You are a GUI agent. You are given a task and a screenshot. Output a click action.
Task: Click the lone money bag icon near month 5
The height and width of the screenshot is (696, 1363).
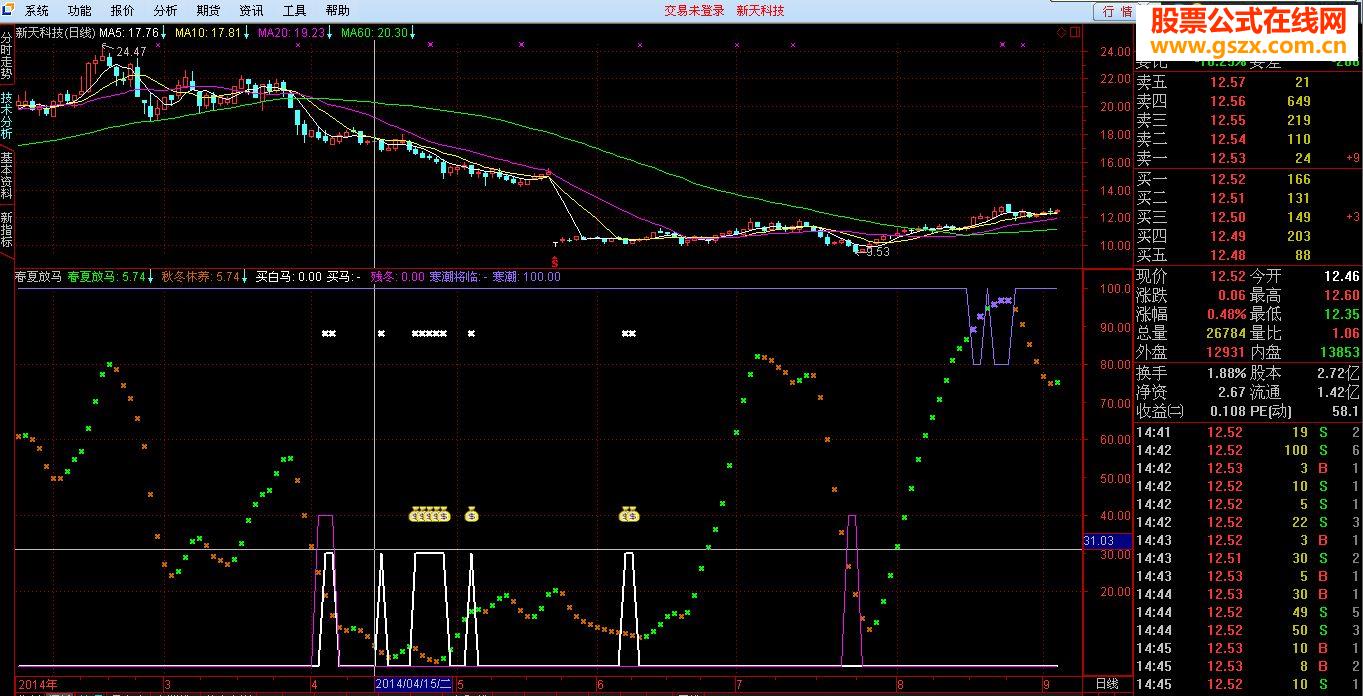click(472, 515)
